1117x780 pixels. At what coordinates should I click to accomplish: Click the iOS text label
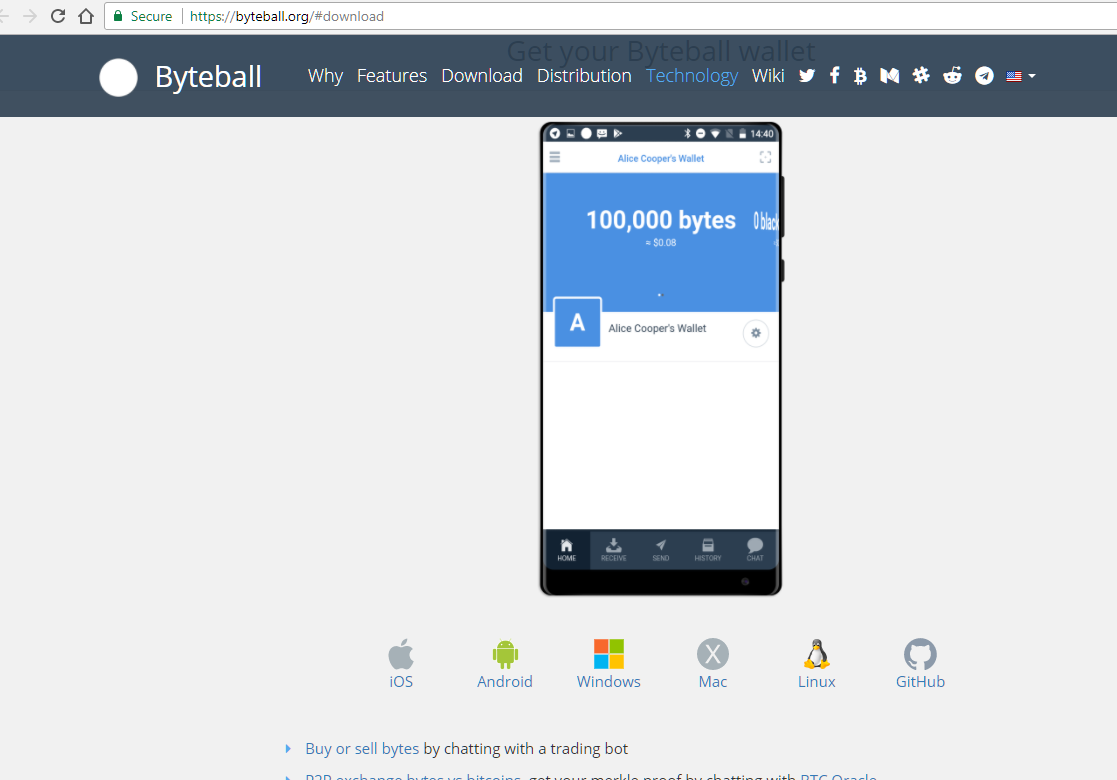[x=401, y=682]
